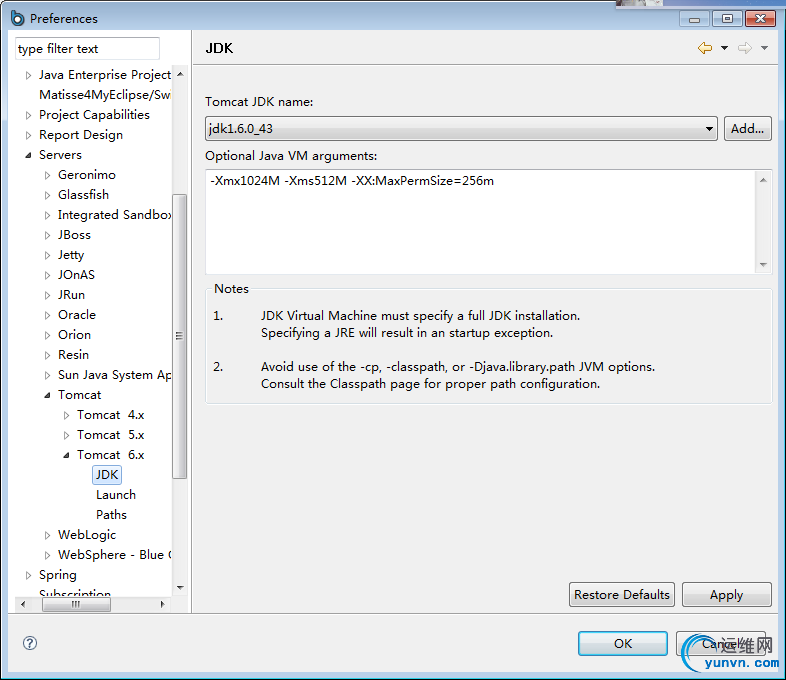786x680 pixels.
Task: Click in the Optional Java VM arguments field
Action: pos(480,222)
